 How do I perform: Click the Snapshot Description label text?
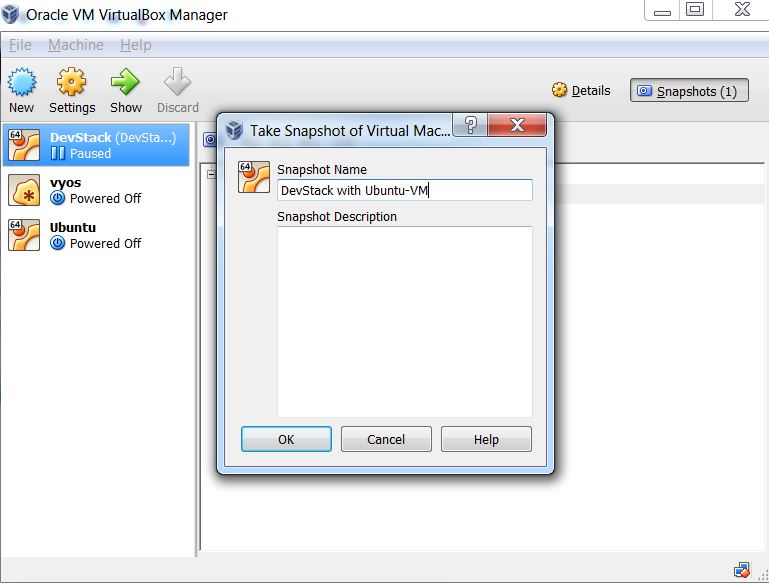337,217
